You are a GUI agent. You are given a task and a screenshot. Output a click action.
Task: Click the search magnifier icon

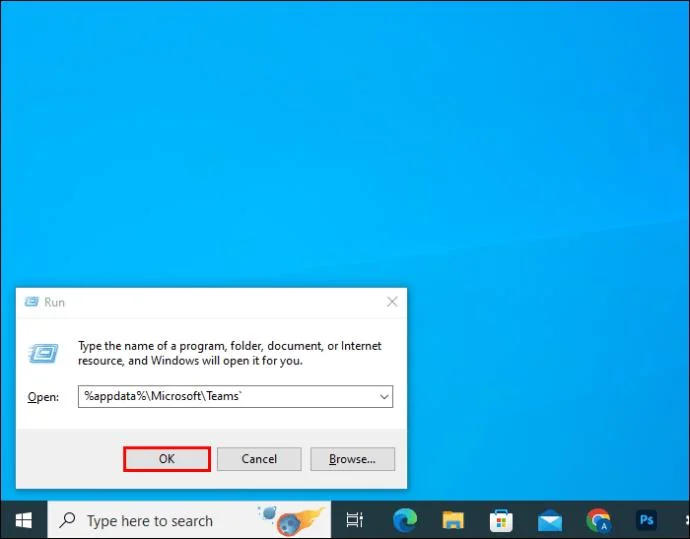67,520
